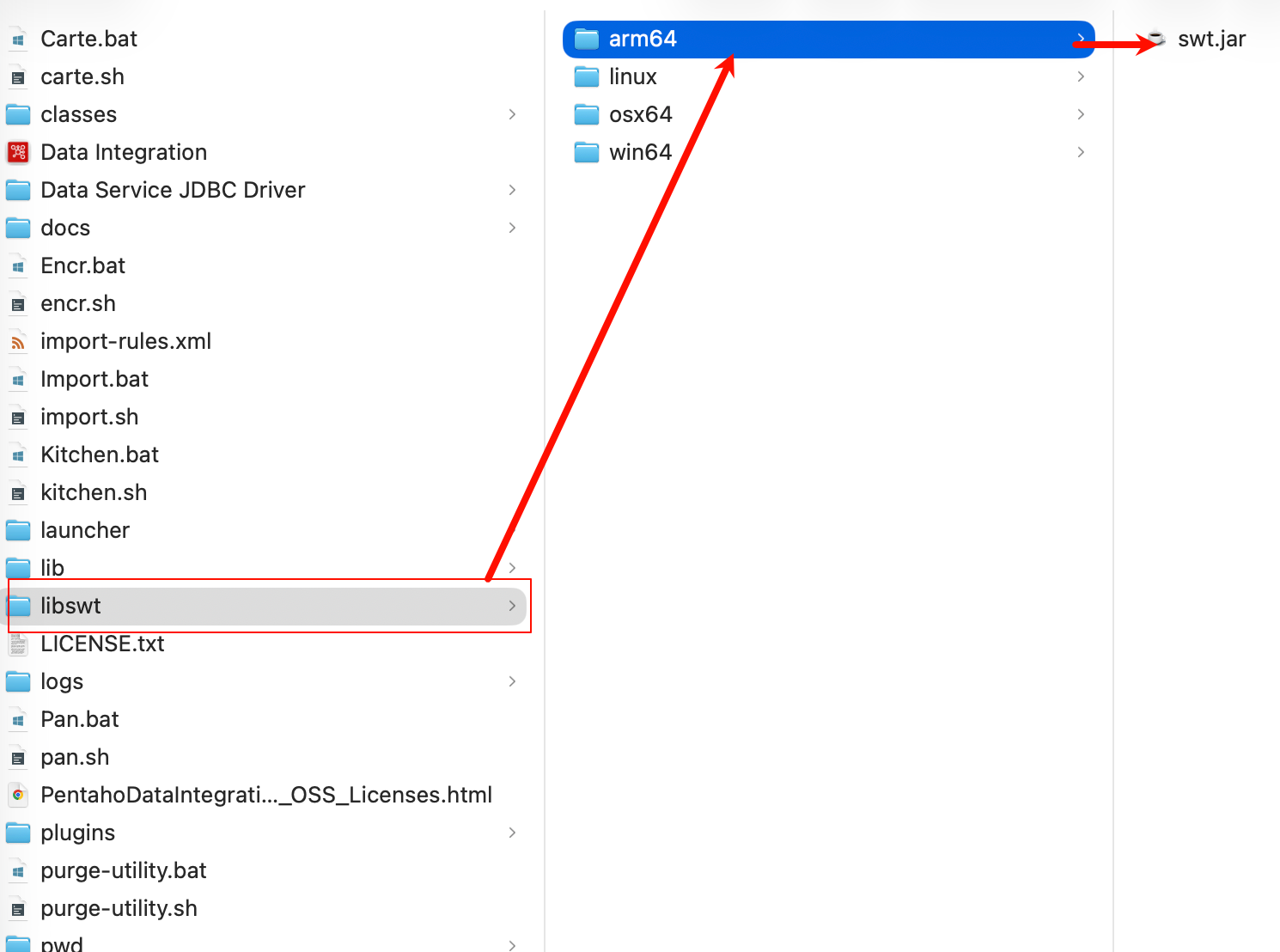Click the arm64 folder icon

click(587, 39)
